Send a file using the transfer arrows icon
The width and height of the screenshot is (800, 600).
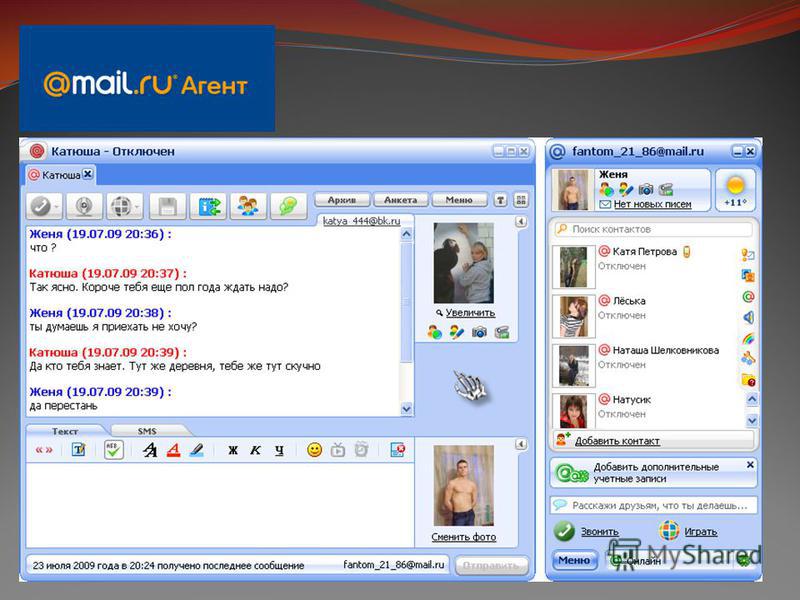pos(208,206)
